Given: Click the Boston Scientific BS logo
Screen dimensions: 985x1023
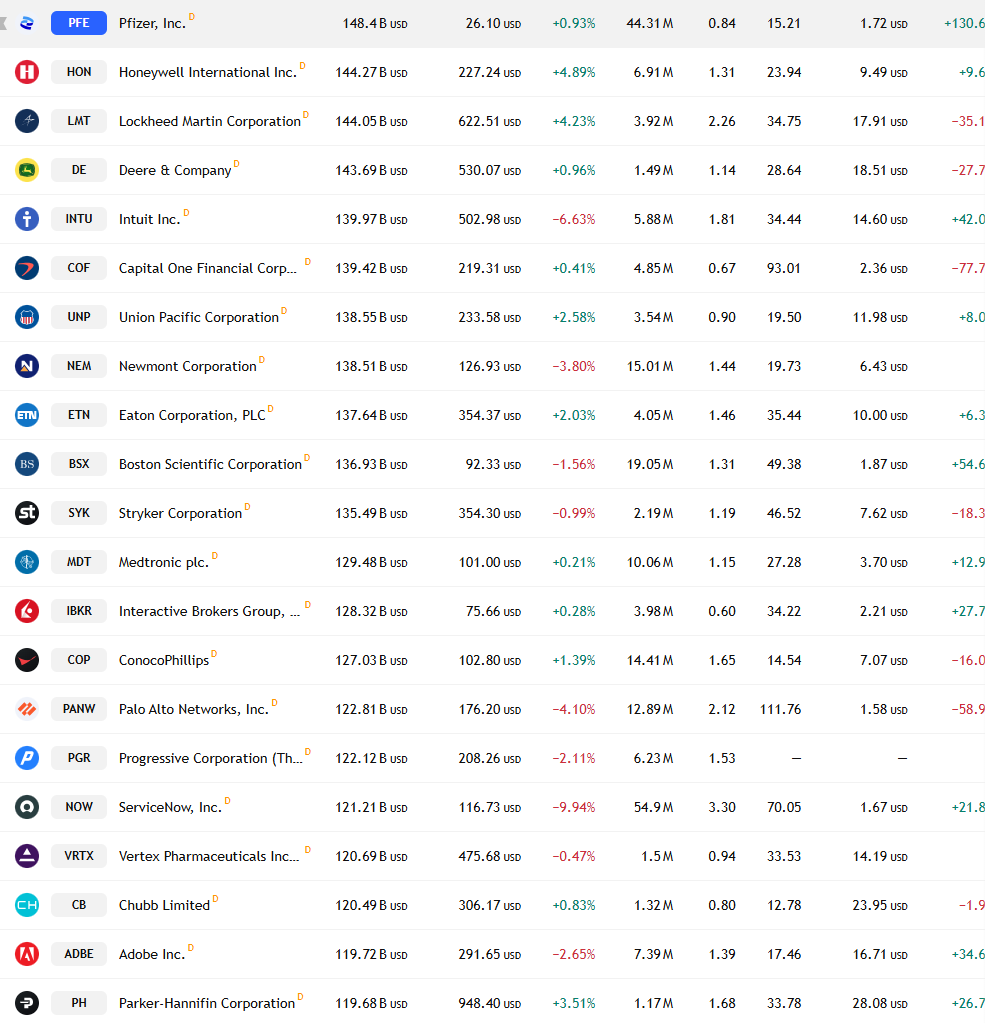Looking at the screenshot, I should click(x=27, y=464).
